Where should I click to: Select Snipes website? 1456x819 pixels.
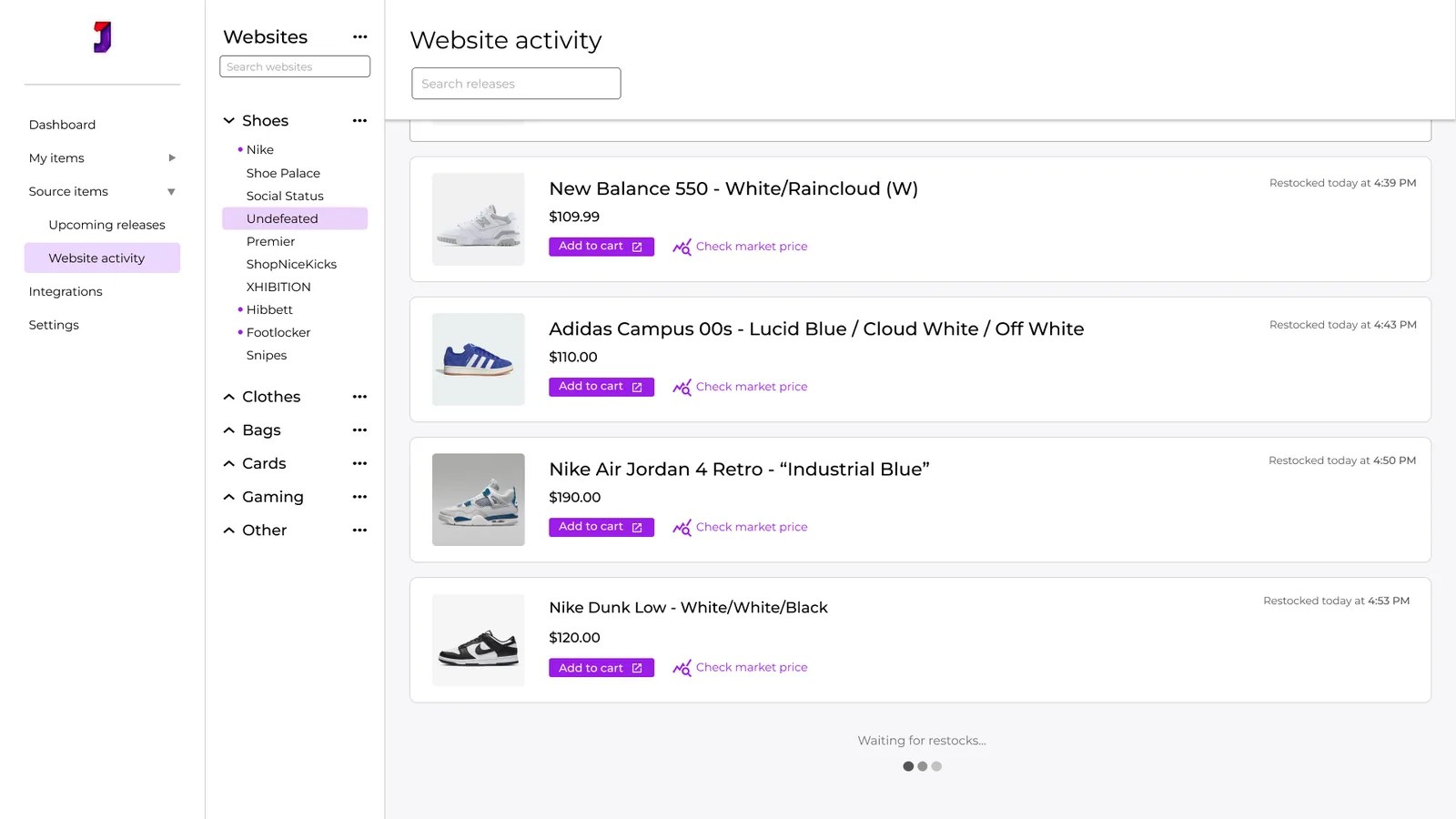(x=267, y=355)
